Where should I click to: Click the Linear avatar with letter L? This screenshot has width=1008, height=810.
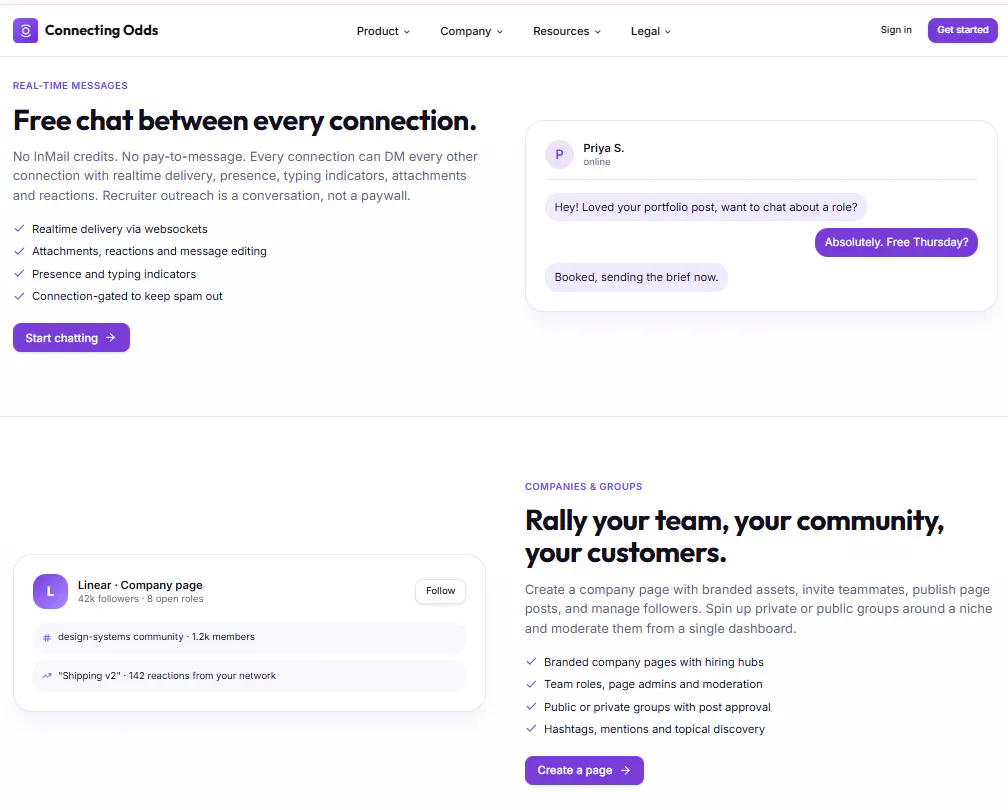[50, 591]
